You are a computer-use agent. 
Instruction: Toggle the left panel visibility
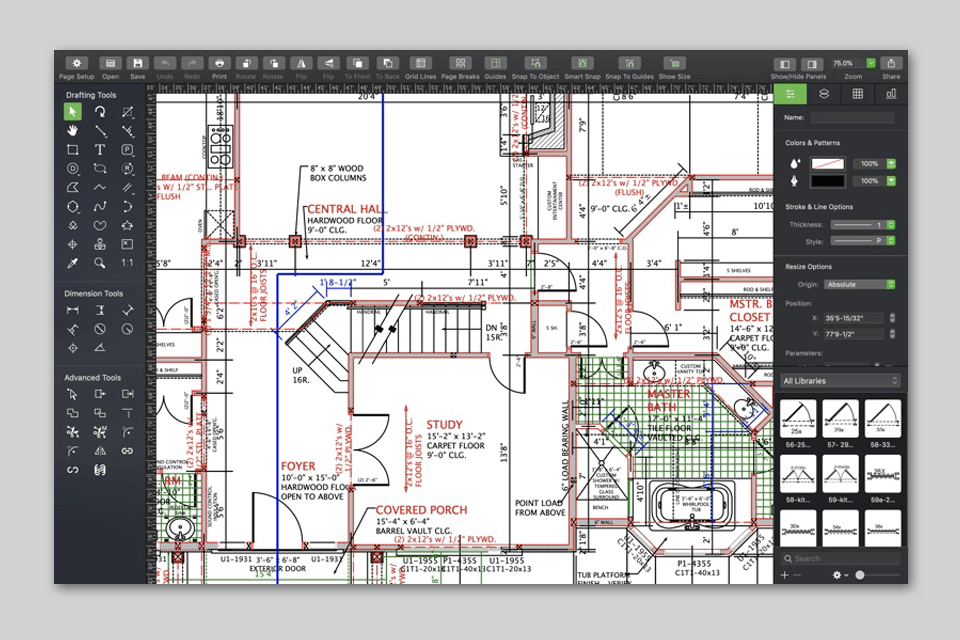coord(784,64)
